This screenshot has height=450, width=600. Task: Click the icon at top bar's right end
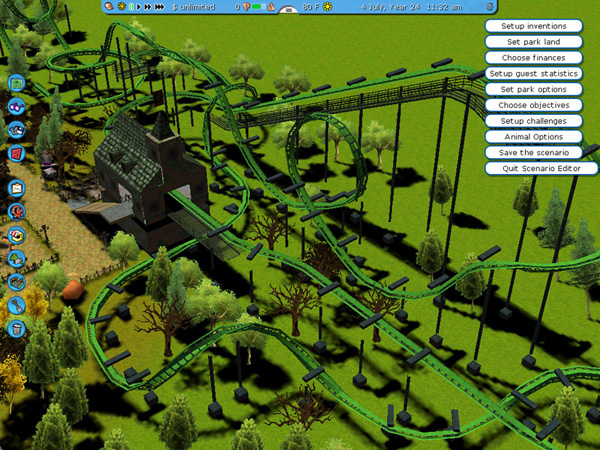click(490, 7)
